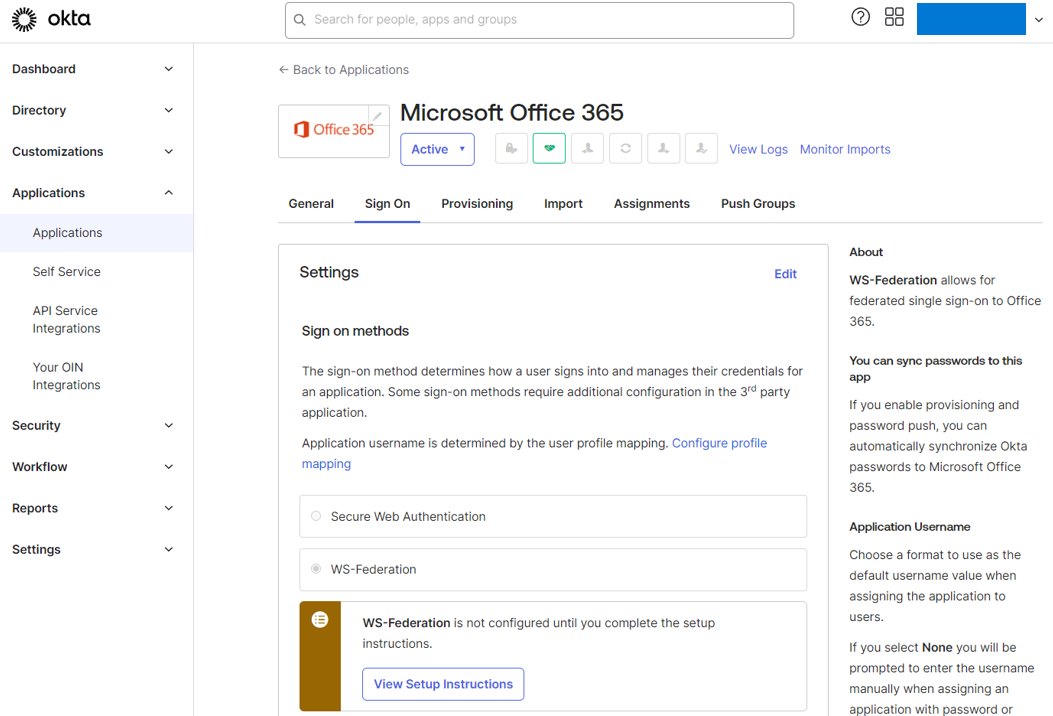Open Configure profile mapping link
This screenshot has width=1053, height=716.
point(719,443)
